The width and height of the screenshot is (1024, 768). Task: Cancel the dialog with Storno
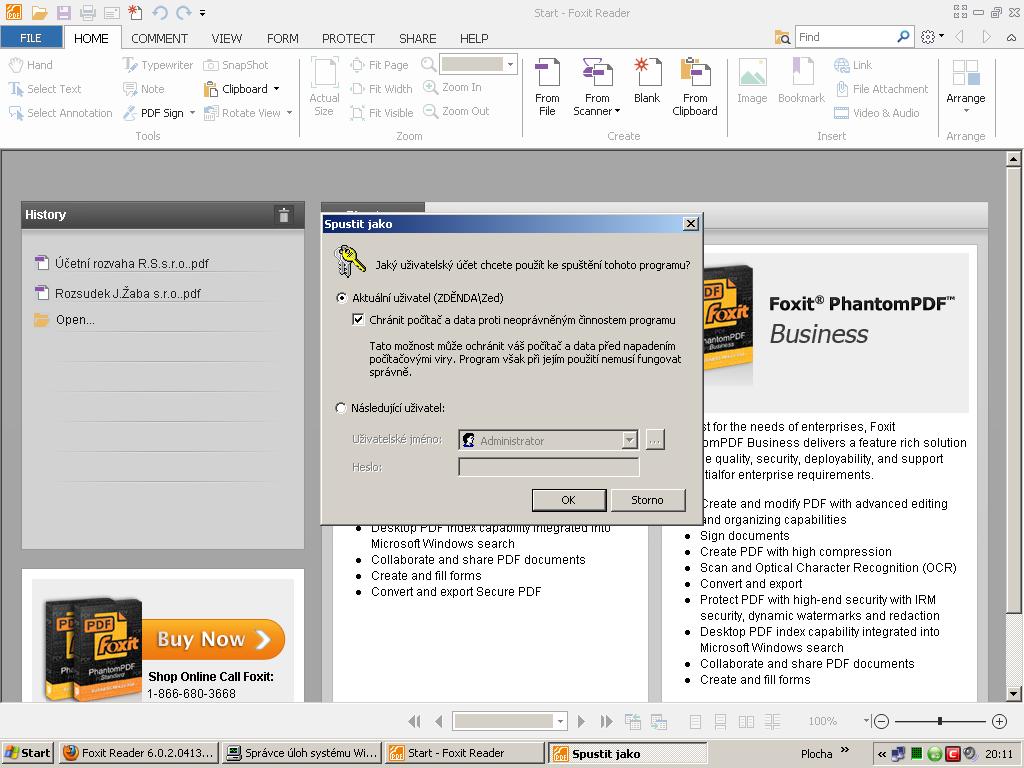pos(647,500)
